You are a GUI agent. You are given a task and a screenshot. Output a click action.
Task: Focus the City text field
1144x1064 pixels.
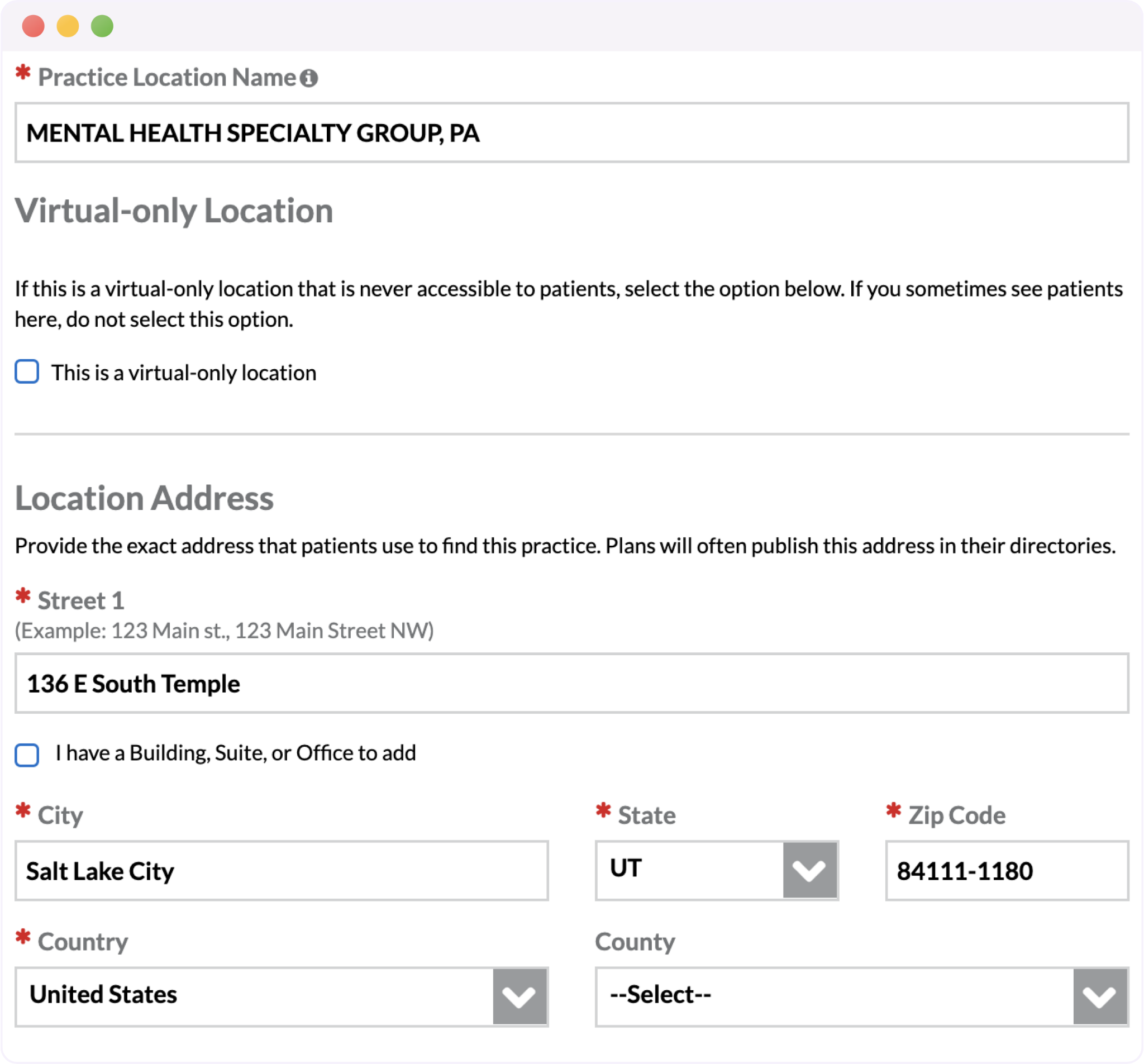click(281, 871)
